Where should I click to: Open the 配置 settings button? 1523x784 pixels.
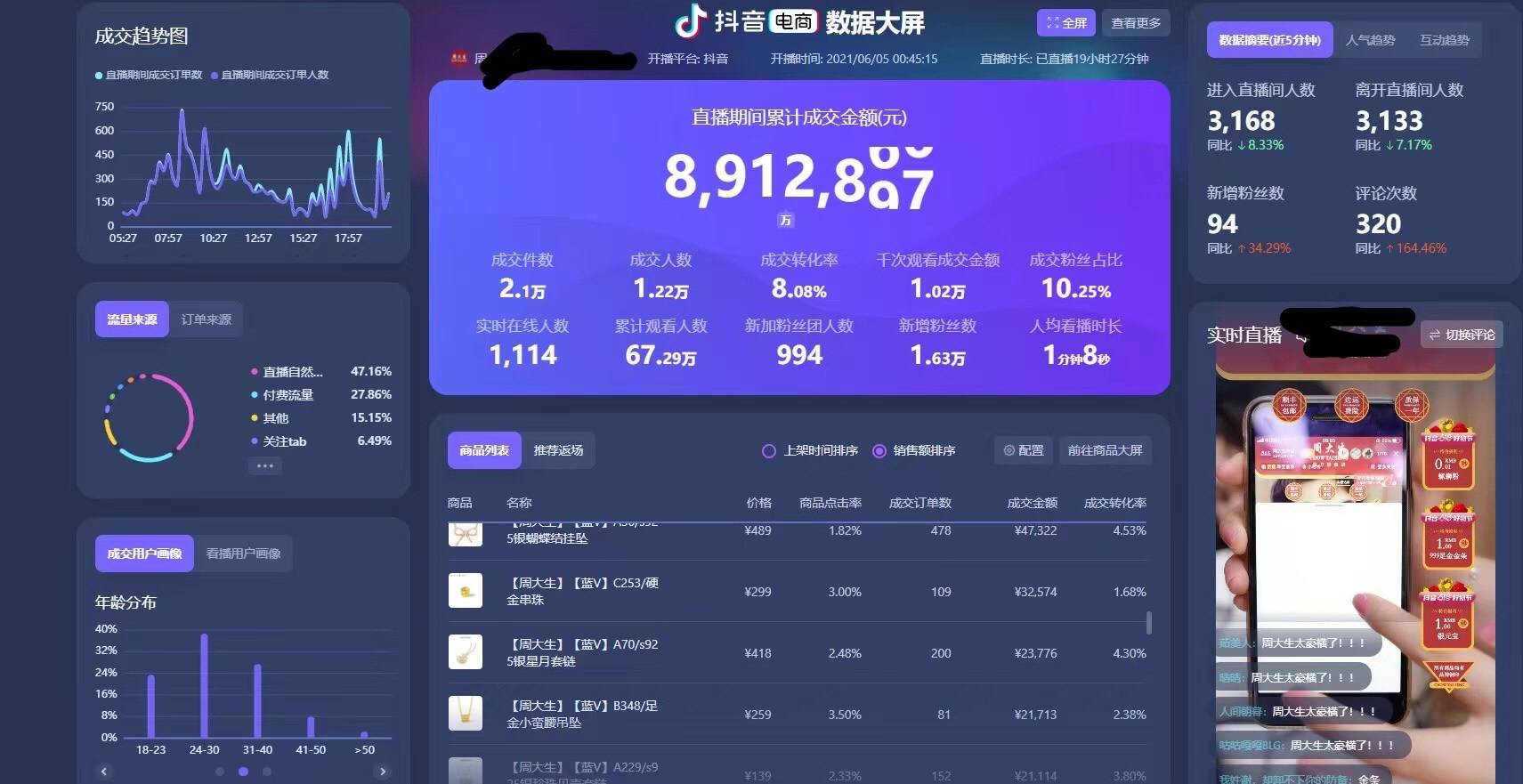tap(1024, 450)
